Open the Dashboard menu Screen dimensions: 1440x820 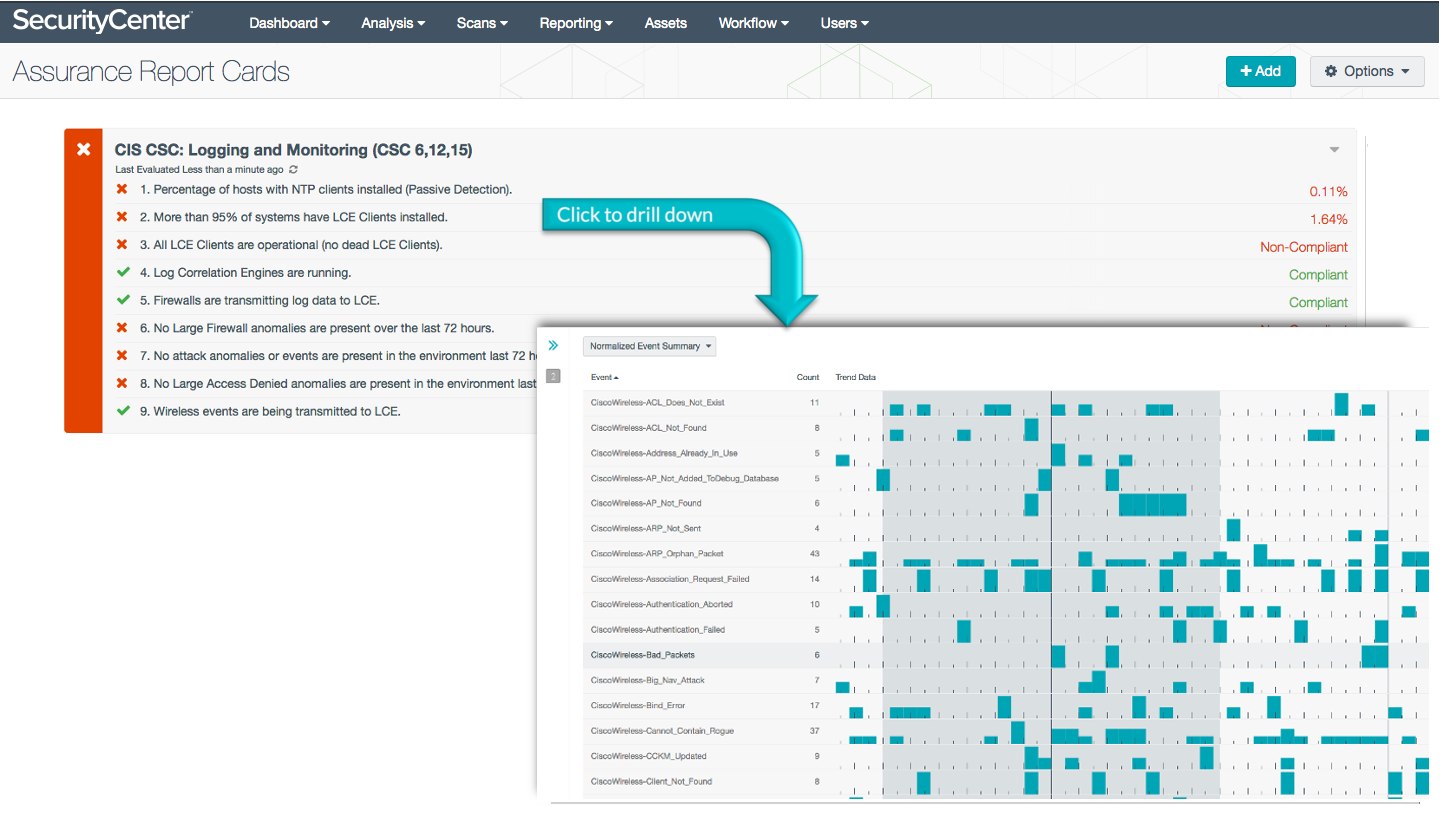point(289,23)
